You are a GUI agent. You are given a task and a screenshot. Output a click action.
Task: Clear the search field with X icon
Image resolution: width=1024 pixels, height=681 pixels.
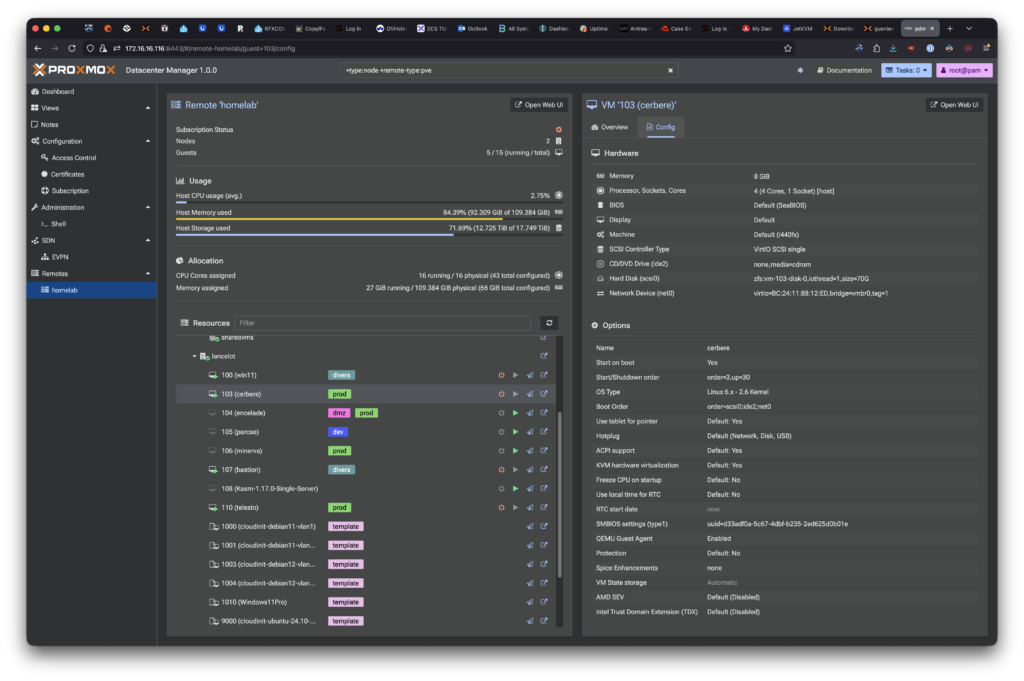click(x=670, y=71)
